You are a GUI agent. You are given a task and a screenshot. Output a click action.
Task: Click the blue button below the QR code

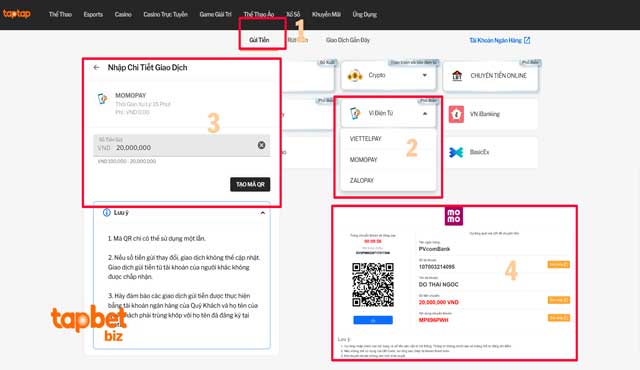click(373, 320)
